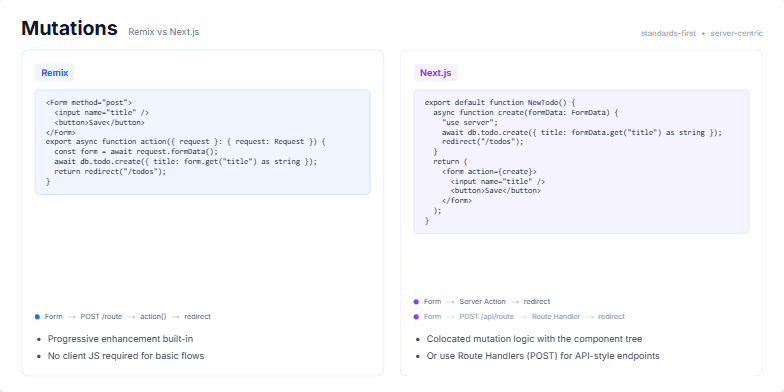Select the Remix badge label
The height and width of the screenshot is (392, 784).
54,72
